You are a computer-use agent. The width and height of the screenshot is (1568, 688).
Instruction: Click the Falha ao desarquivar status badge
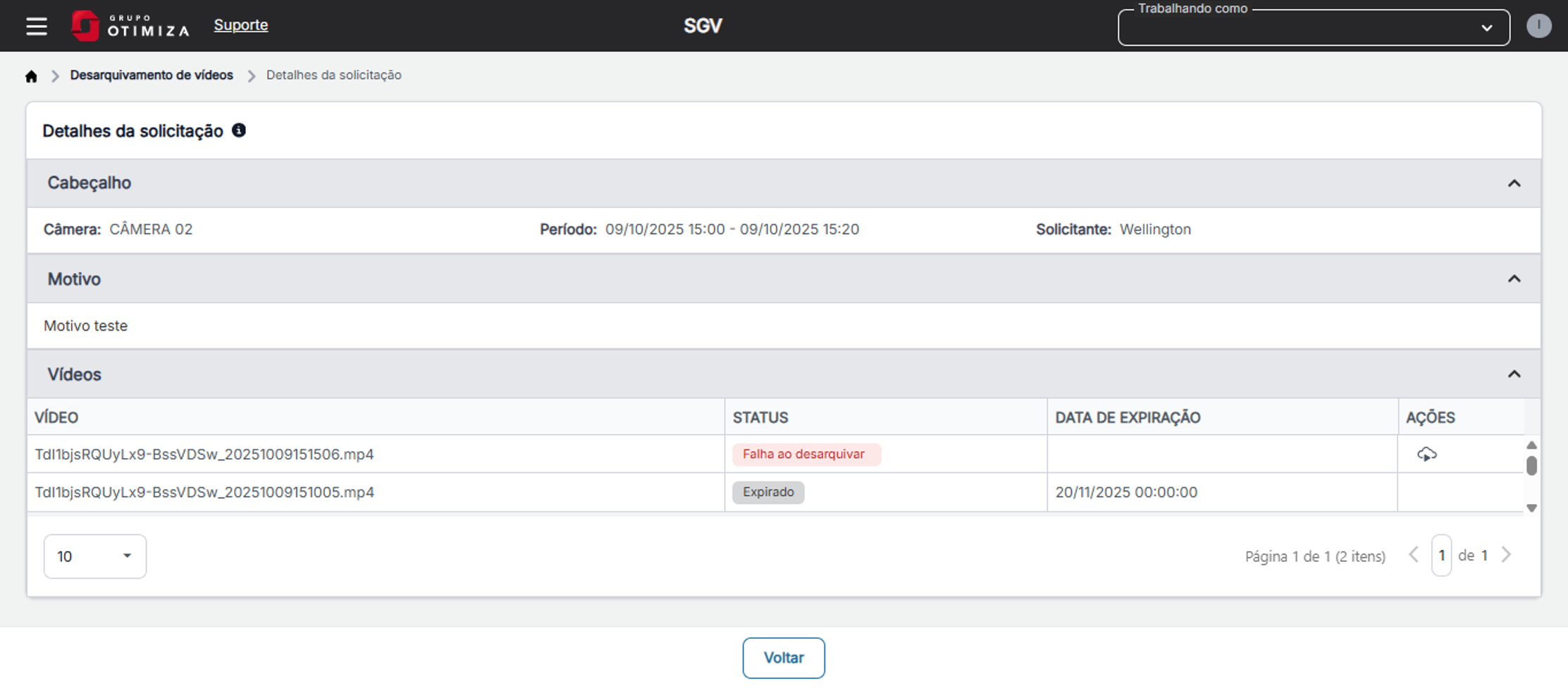tap(806, 455)
